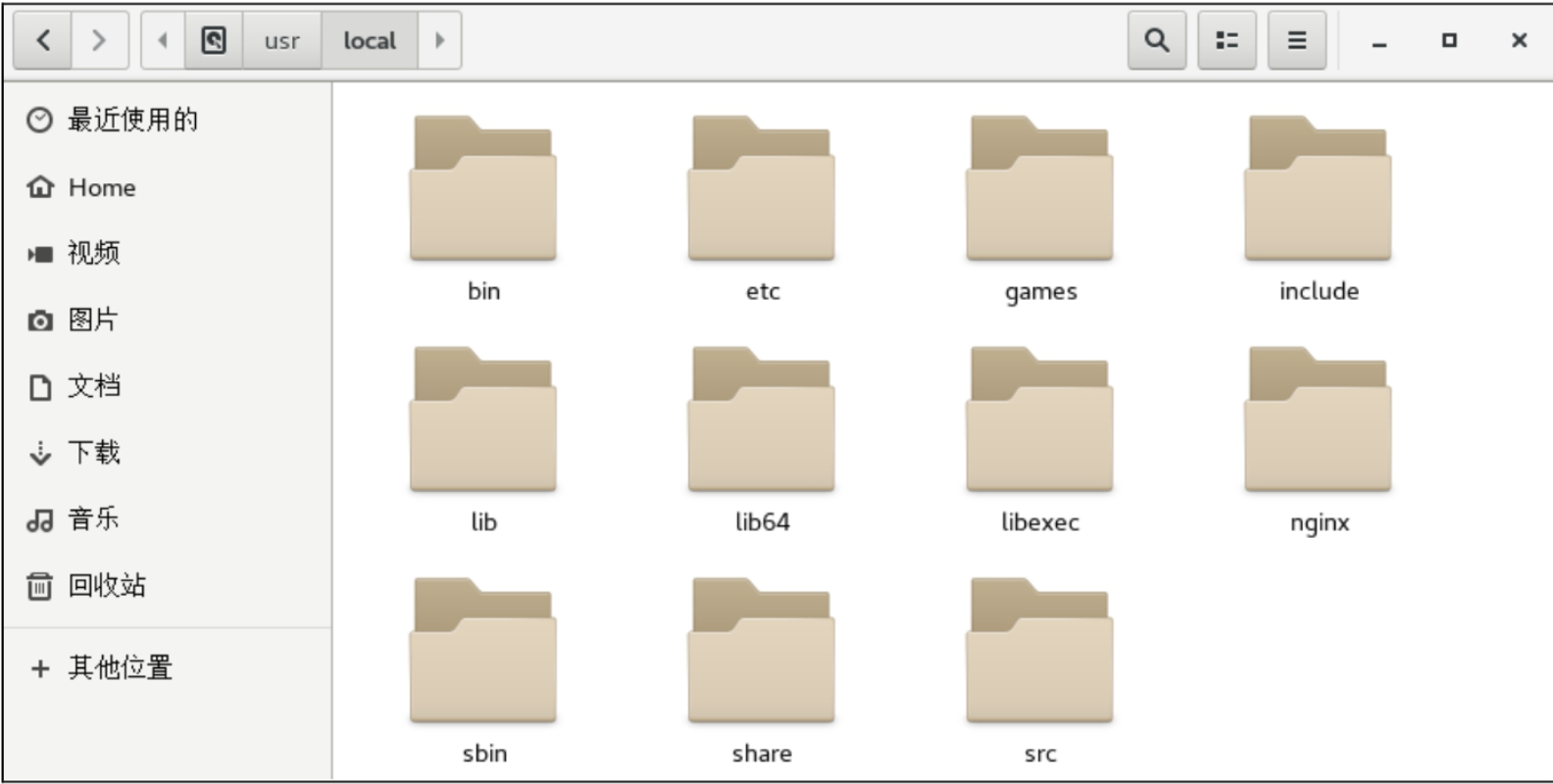Open 文档 documents in sidebar
The height and width of the screenshot is (784, 1553).
coord(168,386)
